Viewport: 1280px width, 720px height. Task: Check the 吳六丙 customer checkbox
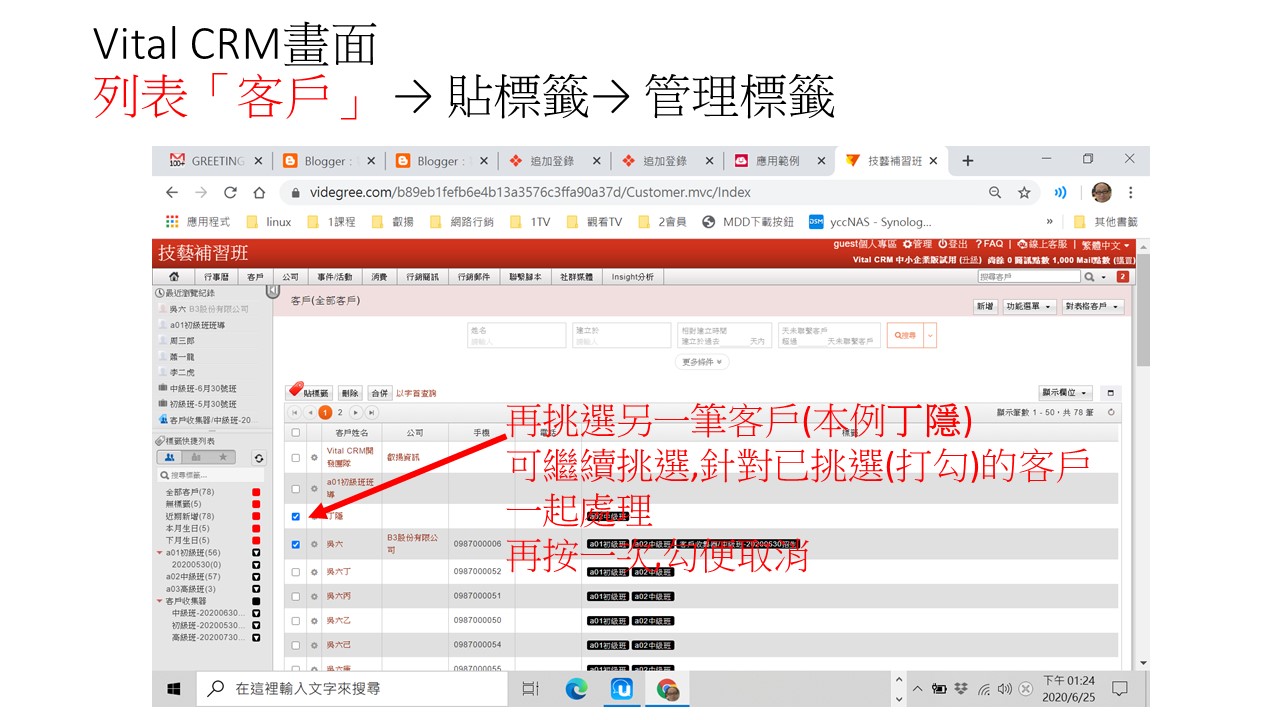pyautogui.click(x=295, y=596)
